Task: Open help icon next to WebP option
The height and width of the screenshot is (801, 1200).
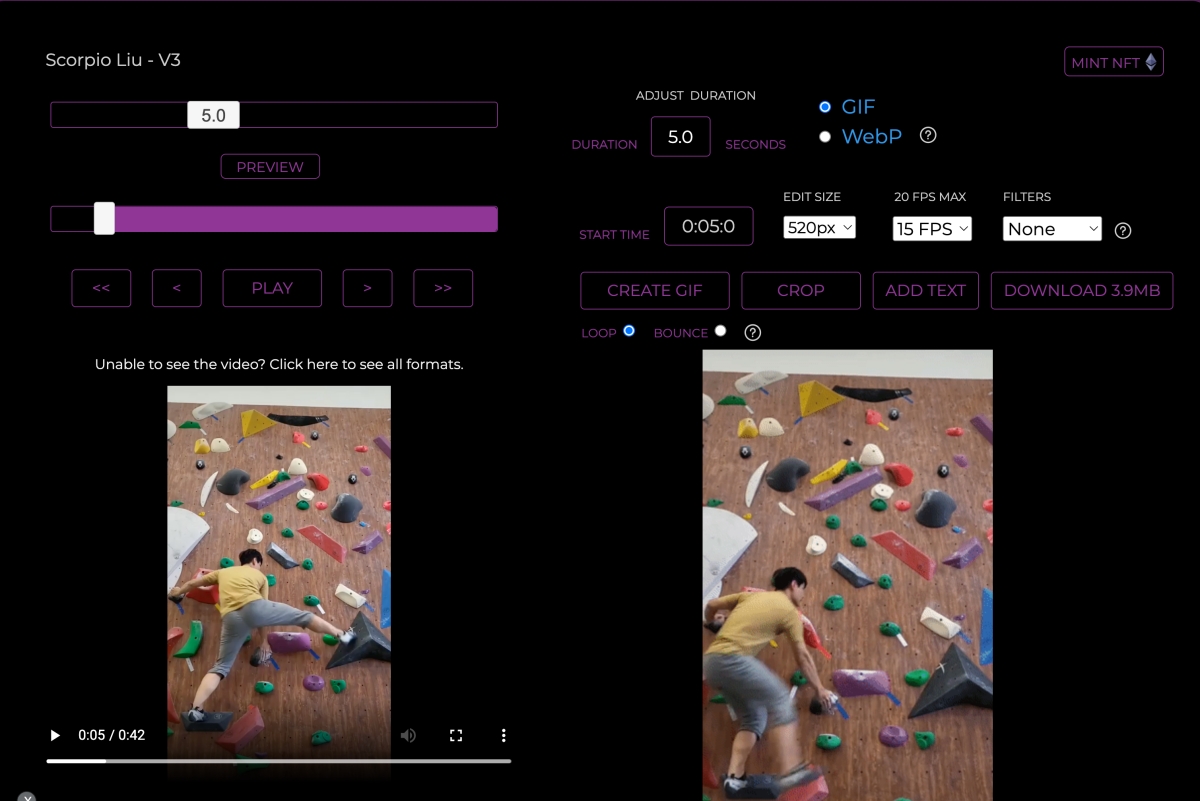Action: click(x=928, y=135)
